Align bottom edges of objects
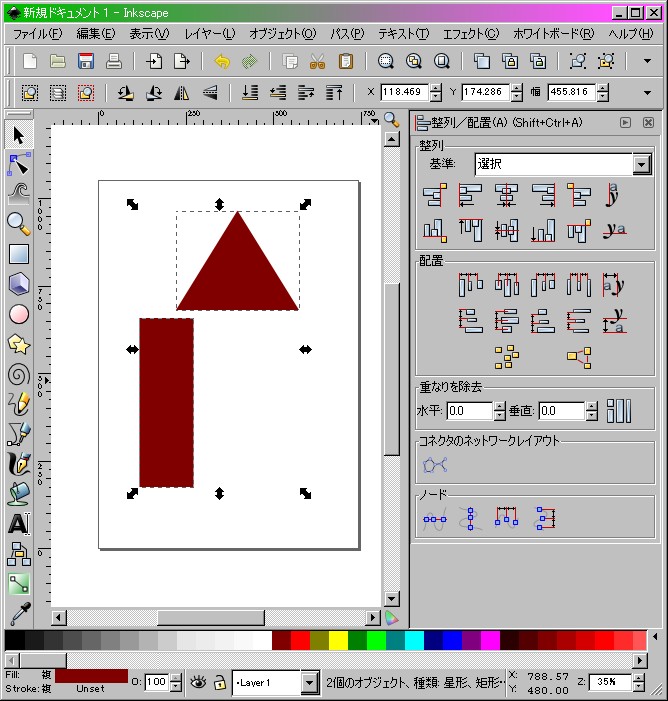 click(x=542, y=231)
